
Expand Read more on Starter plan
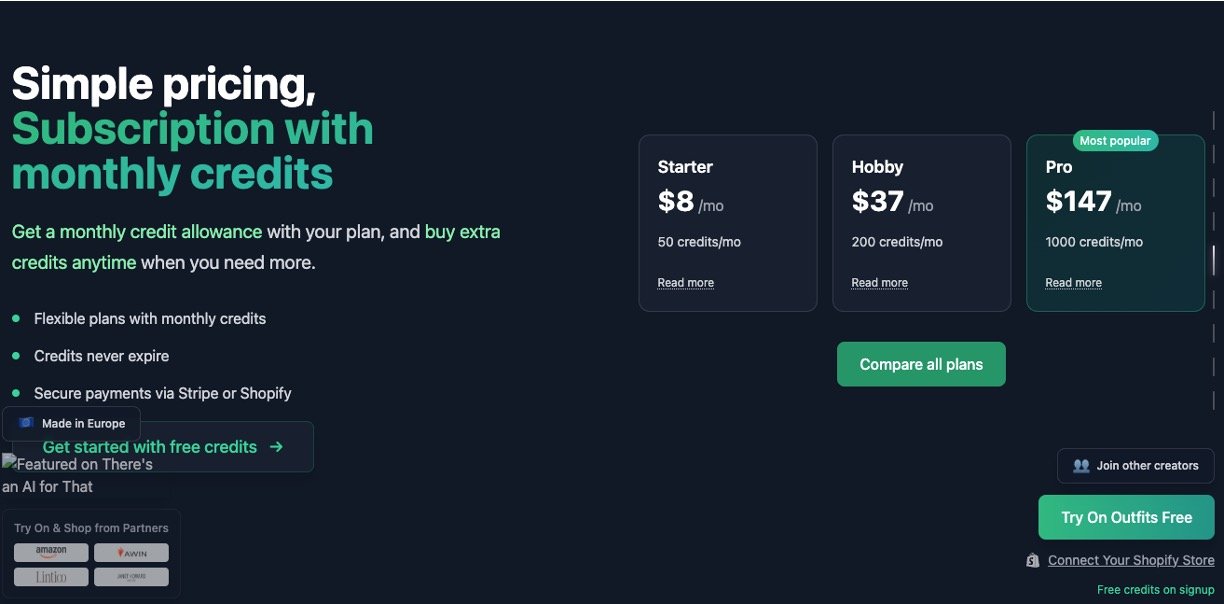(685, 283)
